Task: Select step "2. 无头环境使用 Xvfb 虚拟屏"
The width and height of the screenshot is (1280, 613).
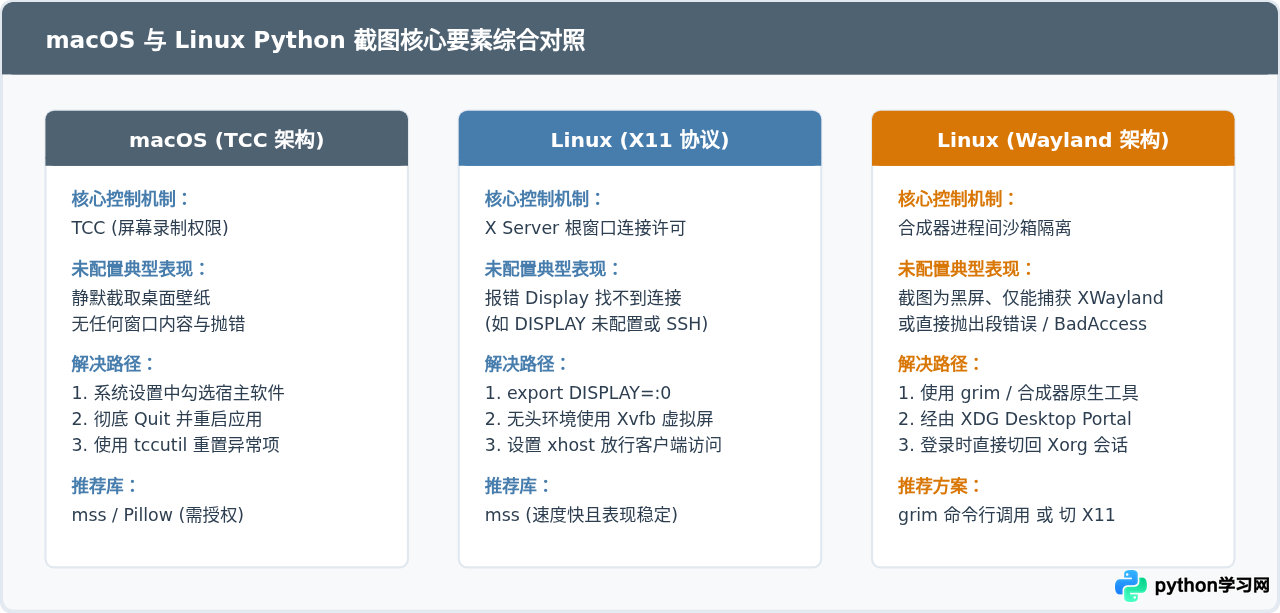Action: (x=599, y=419)
